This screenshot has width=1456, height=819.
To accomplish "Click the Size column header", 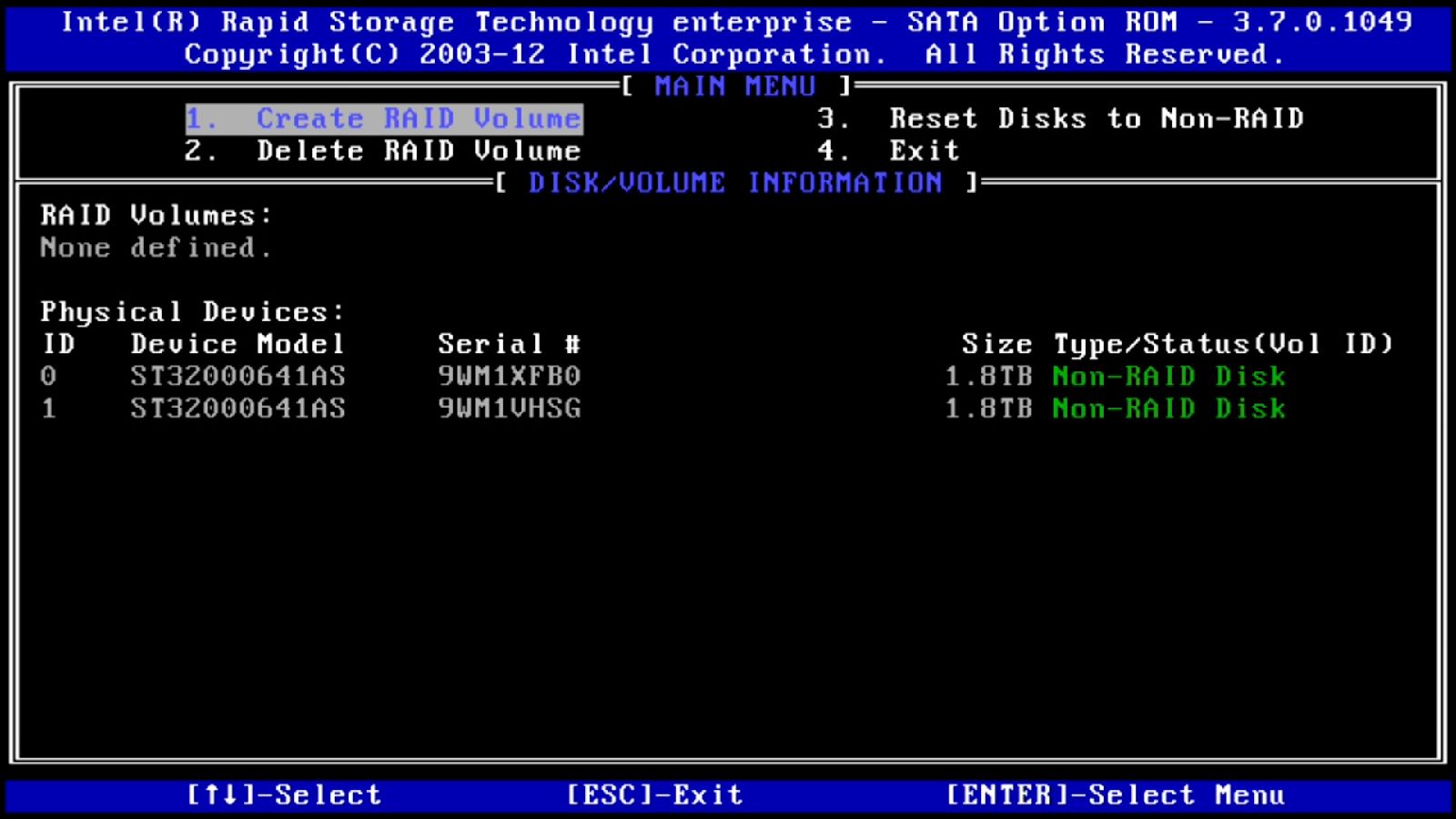I will 996,343.
